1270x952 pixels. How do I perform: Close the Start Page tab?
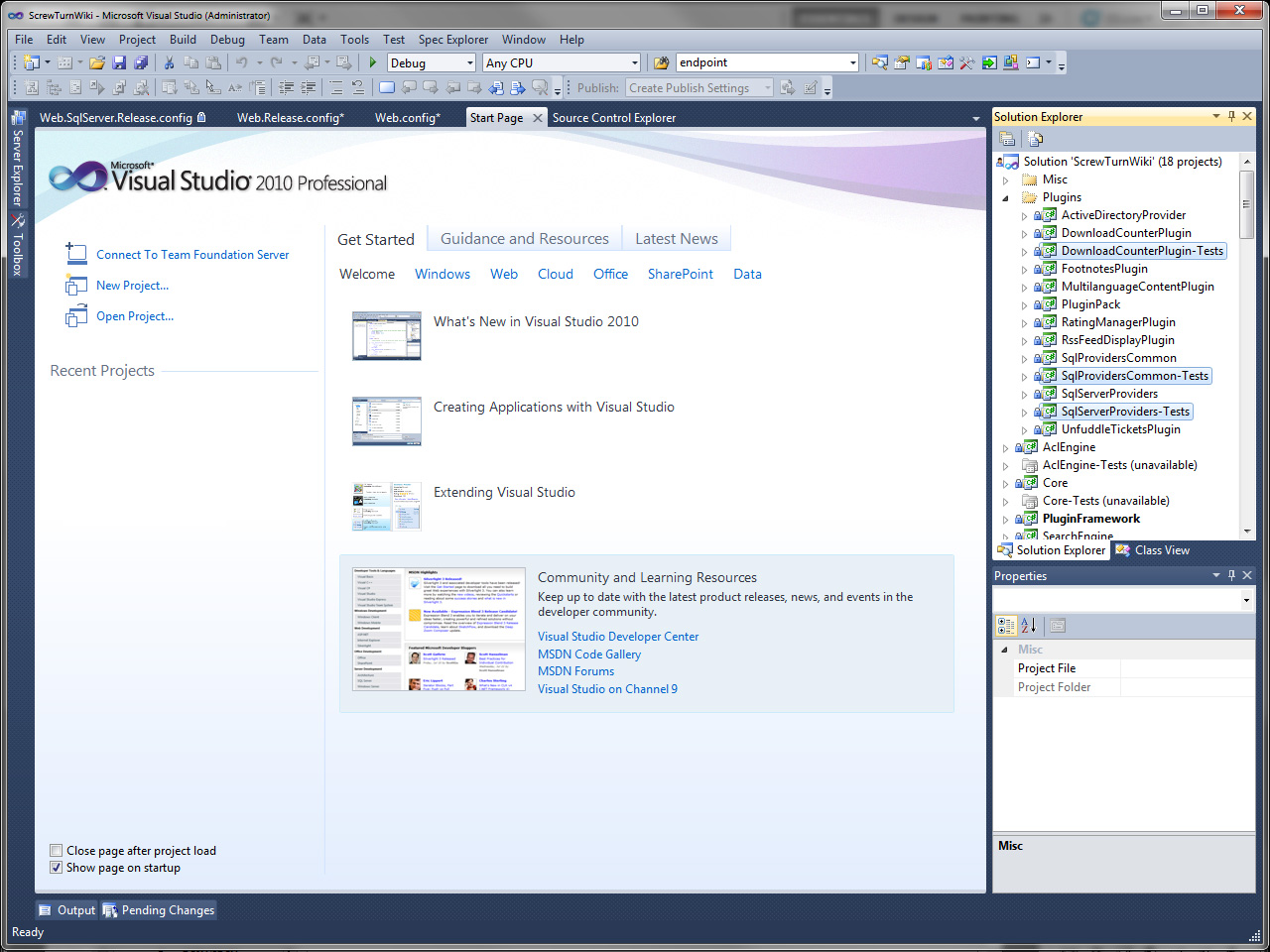point(538,117)
